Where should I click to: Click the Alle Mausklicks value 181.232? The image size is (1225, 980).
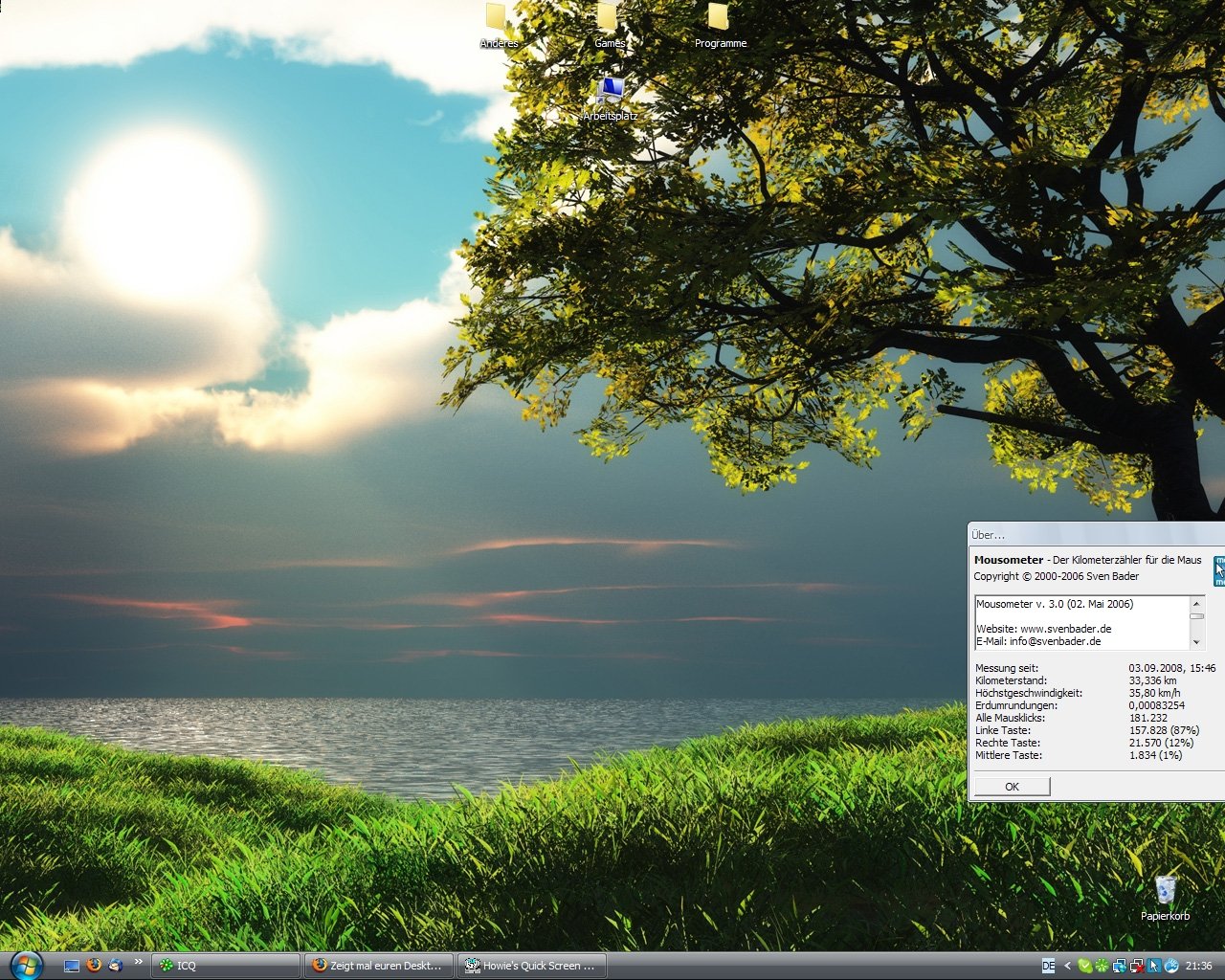click(1147, 718)
